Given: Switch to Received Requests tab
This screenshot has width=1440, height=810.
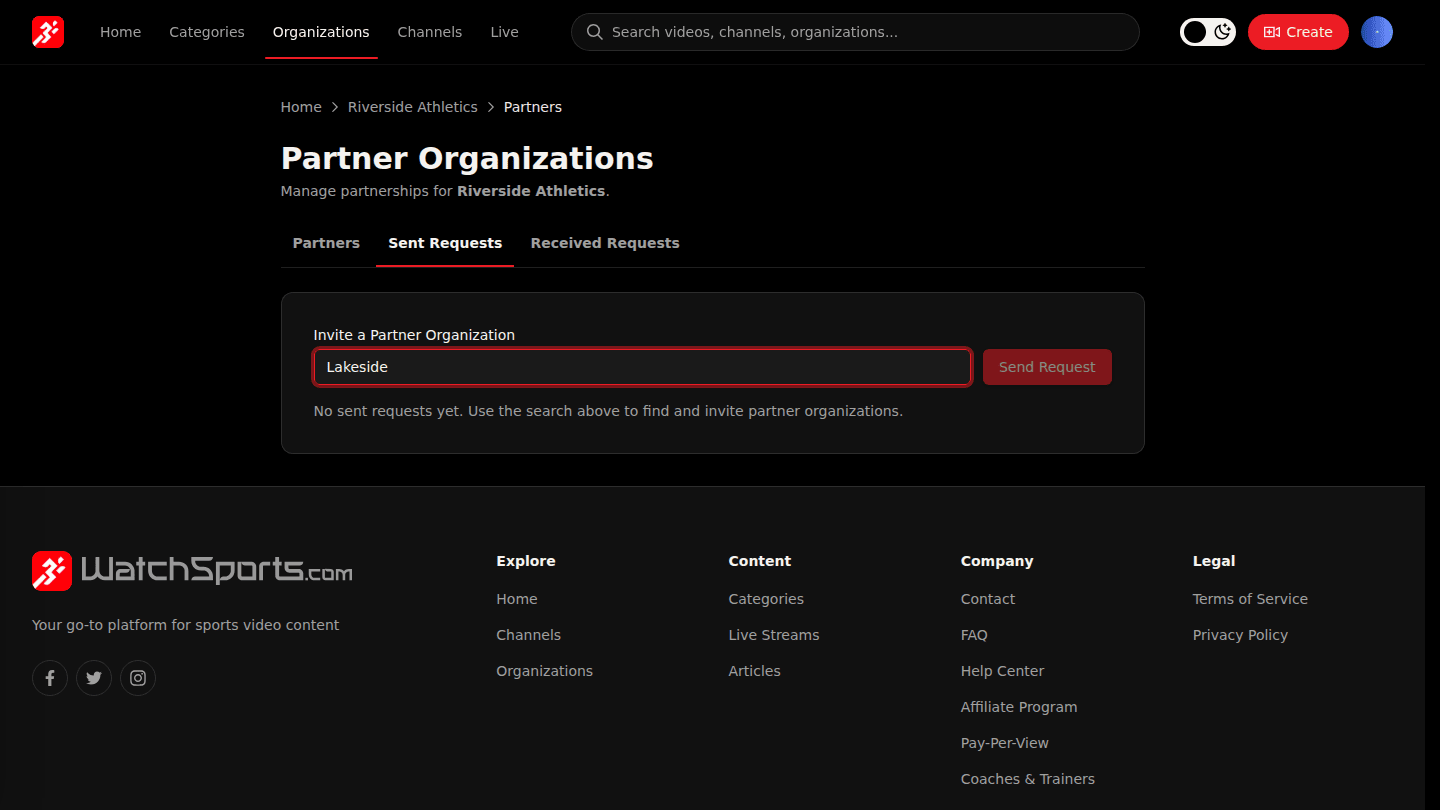Looking at the screenshot, I should tap(605, 243).
